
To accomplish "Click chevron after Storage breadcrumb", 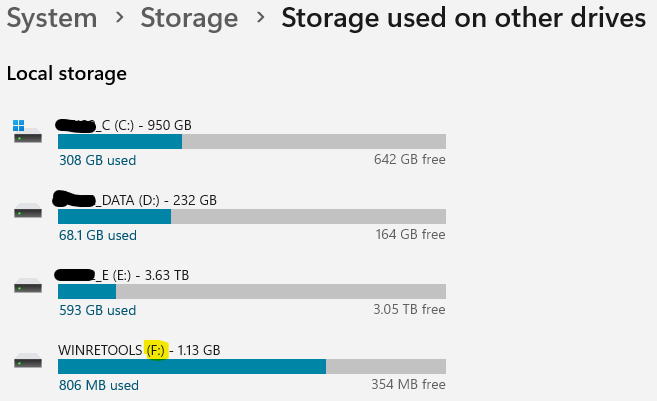I will click(x=261, y=18).
